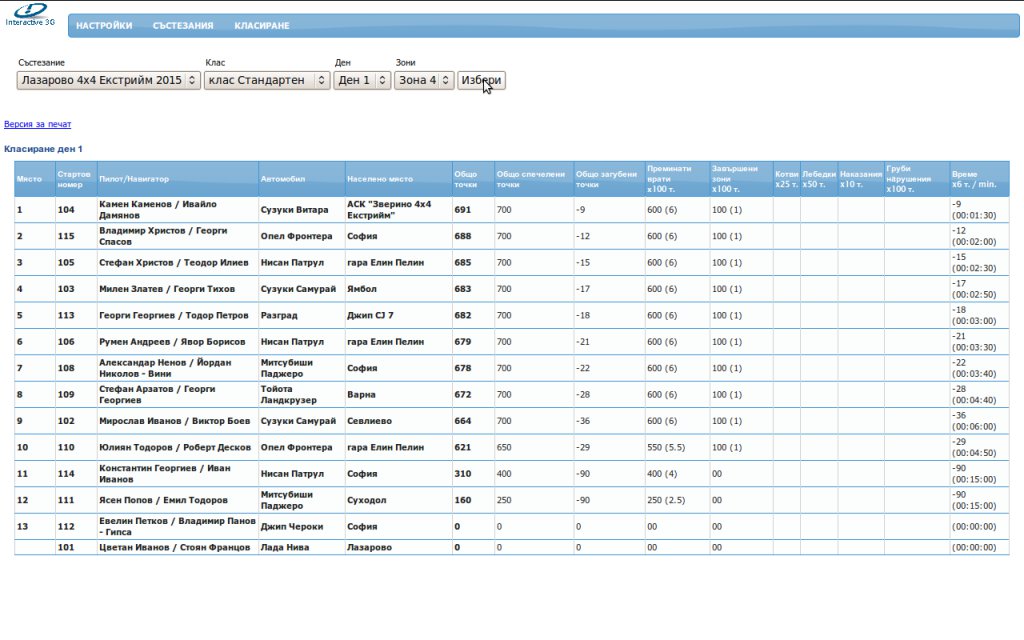Click the Джип Чероки car cell

tap(302, 526)
